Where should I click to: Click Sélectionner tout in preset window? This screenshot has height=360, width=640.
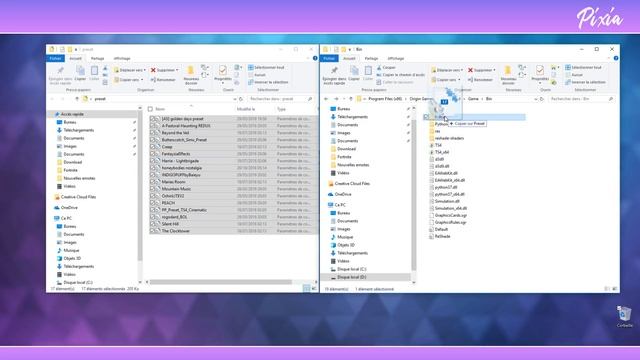266,67
